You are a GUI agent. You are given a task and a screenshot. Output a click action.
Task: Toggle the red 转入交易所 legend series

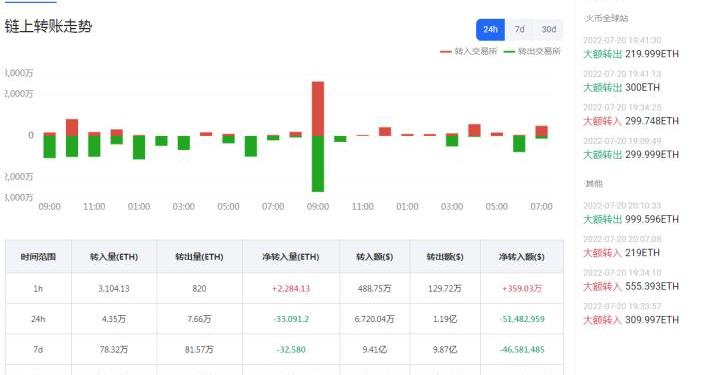tap(468, 51)
